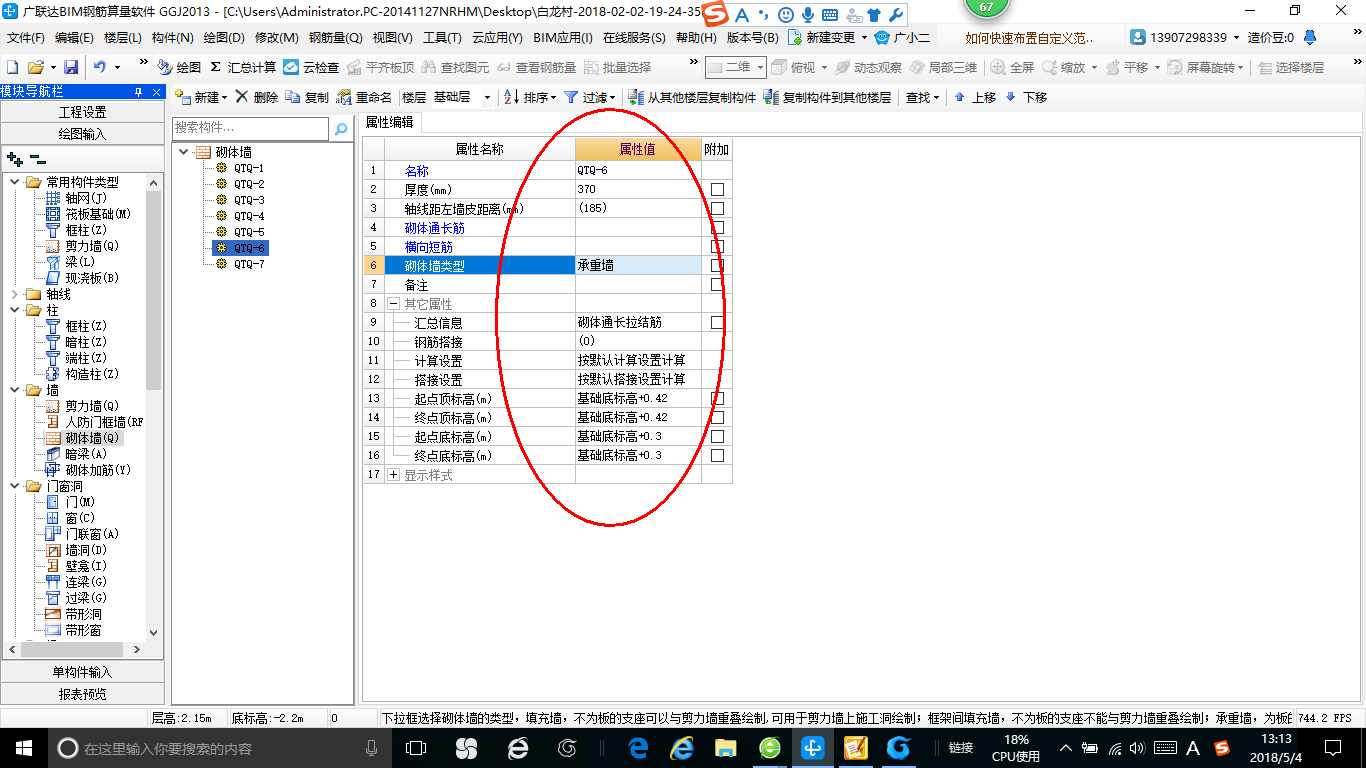This screenshot has height=768, width=1366.
Task: Click the 搜索构件 search field
Action: click(x=250, y=128)
